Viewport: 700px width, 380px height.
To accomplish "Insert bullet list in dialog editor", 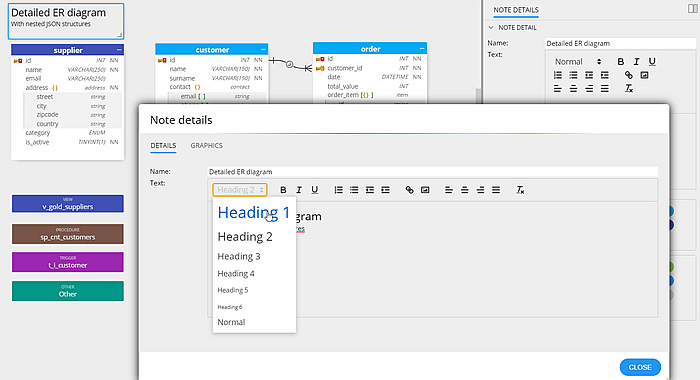I will pyautogui.click(x=354, y=190).
